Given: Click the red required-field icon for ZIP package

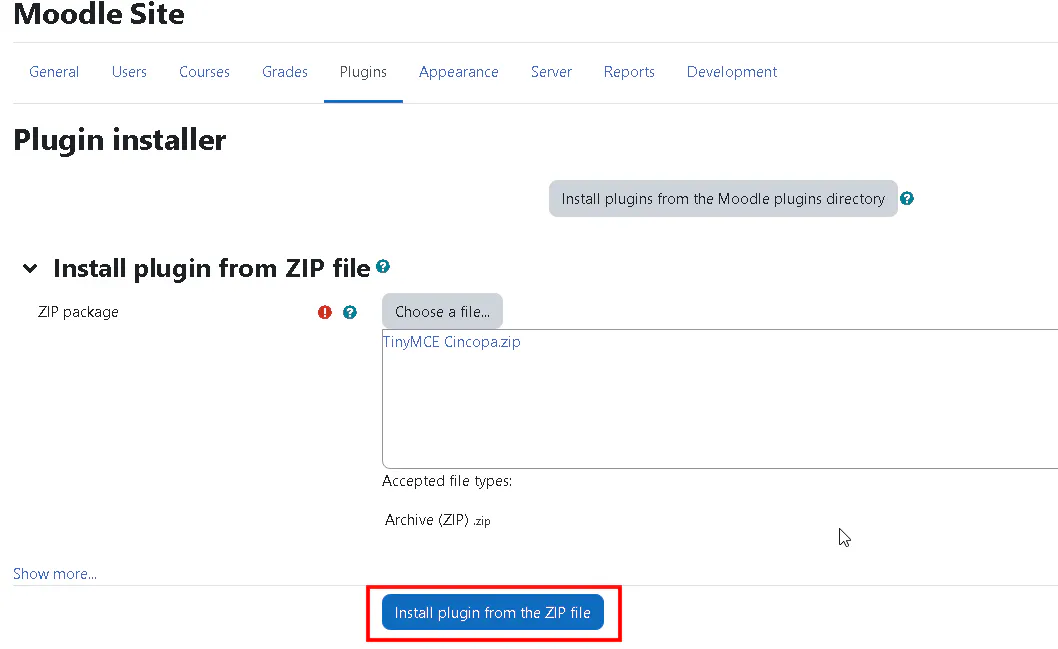Looking at the screenshot, I should [x=325, y=312].
